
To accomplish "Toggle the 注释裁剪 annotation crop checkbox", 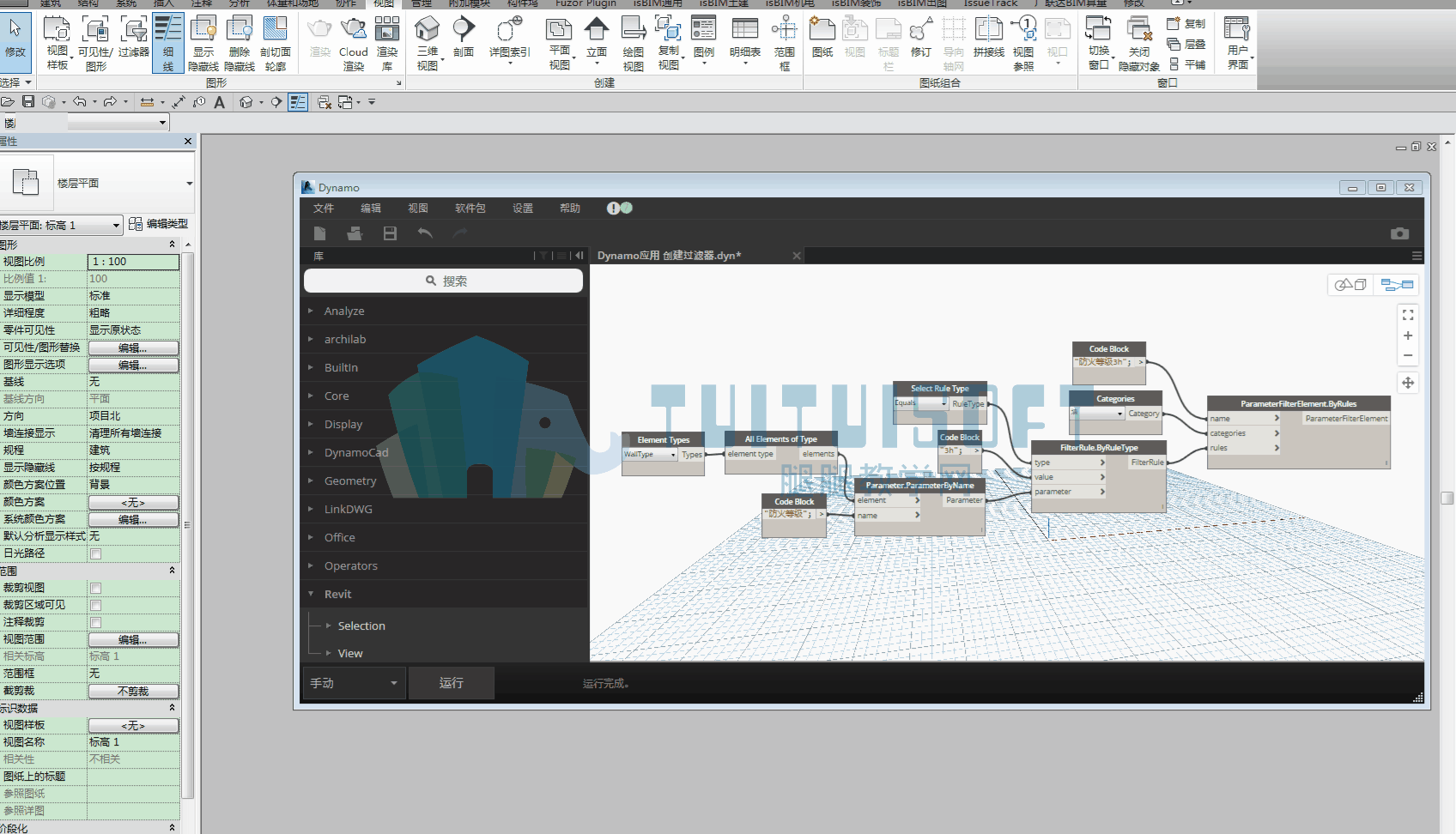I will (x=96, y=622).
